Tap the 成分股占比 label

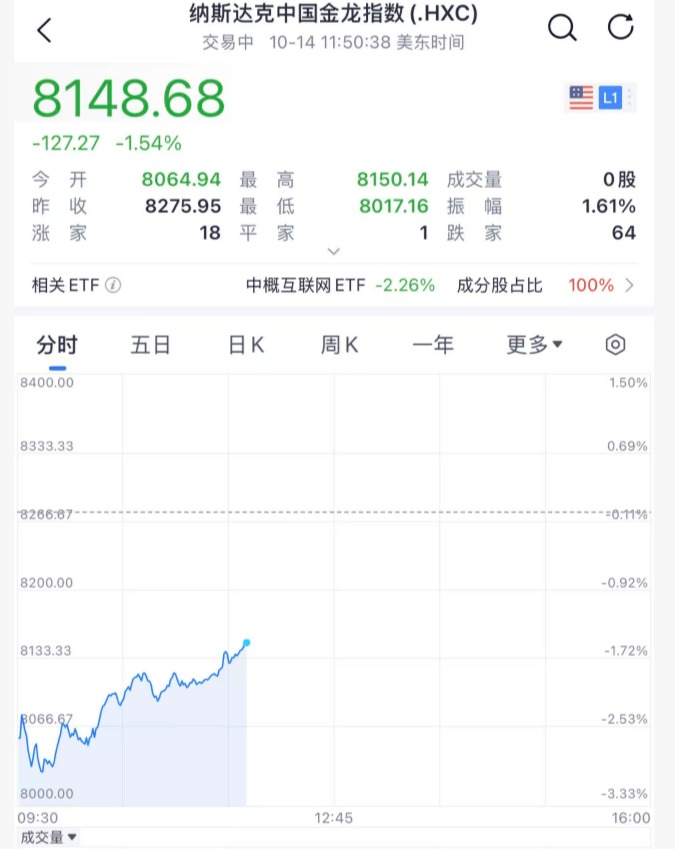(499, 286)
